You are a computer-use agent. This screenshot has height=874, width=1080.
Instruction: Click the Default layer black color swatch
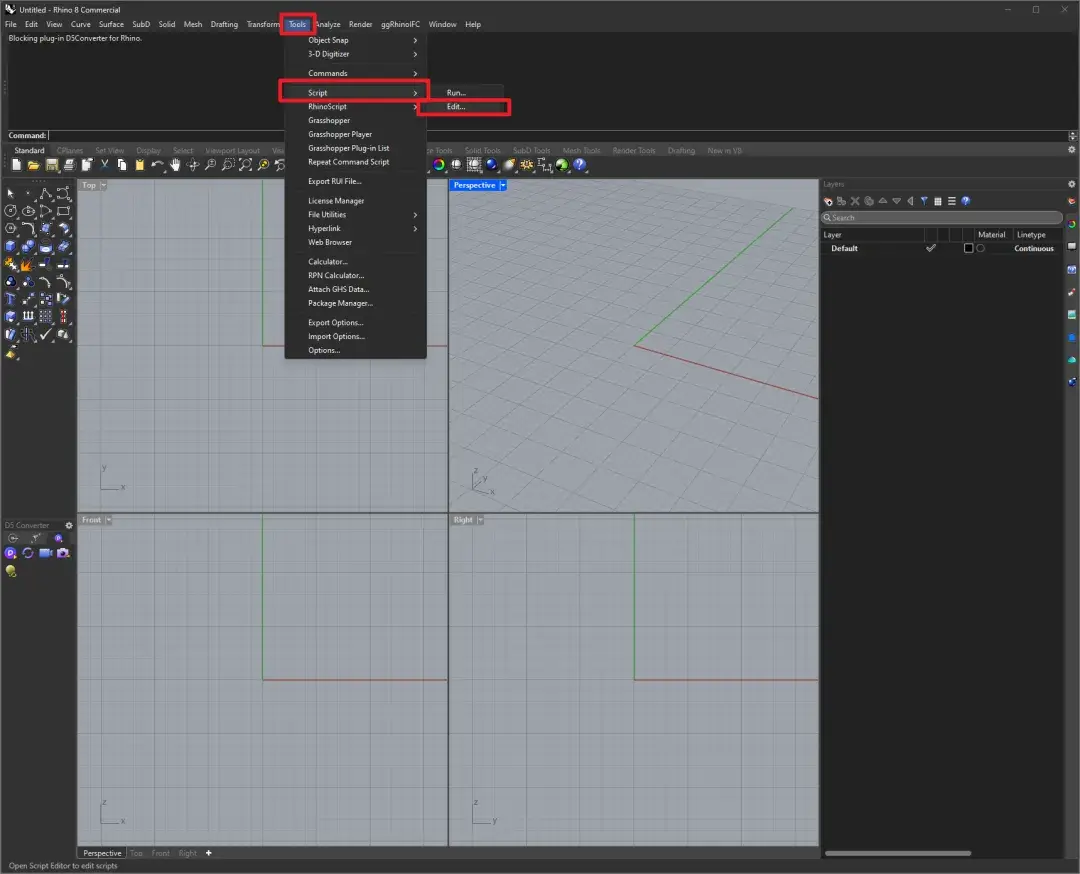coord(968,248)
